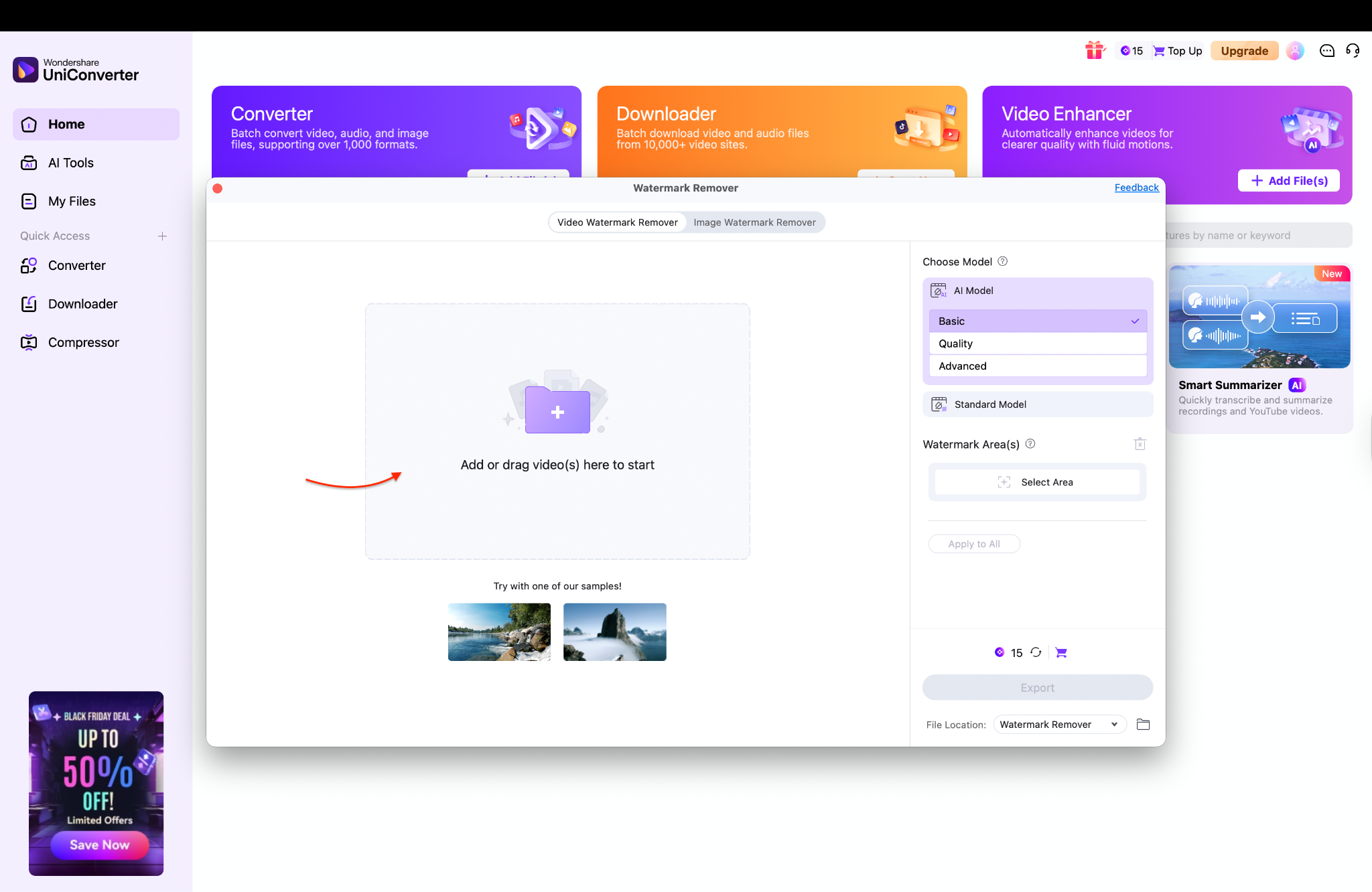Open the chat message icon

click(1326, 51)
